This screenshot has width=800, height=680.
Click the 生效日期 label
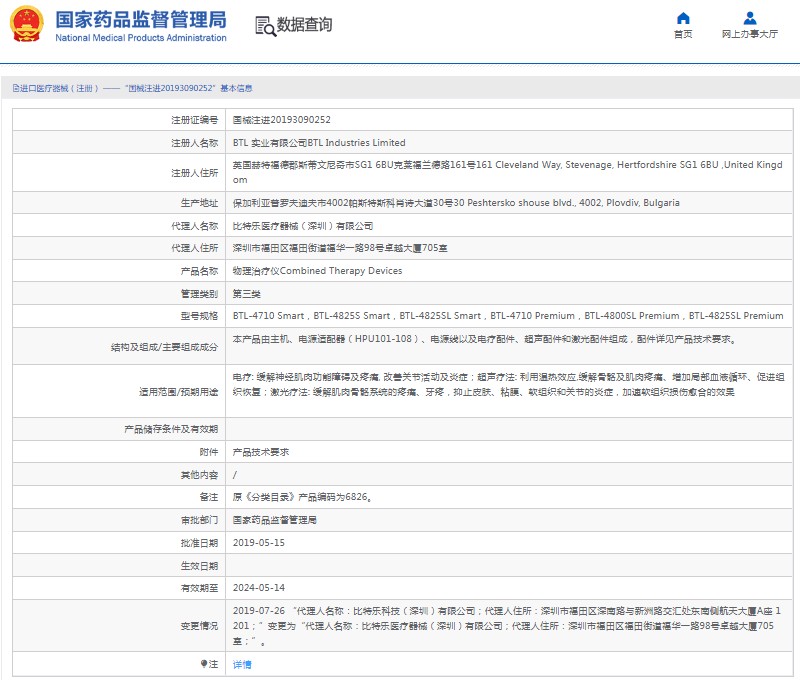coord(199,566)
